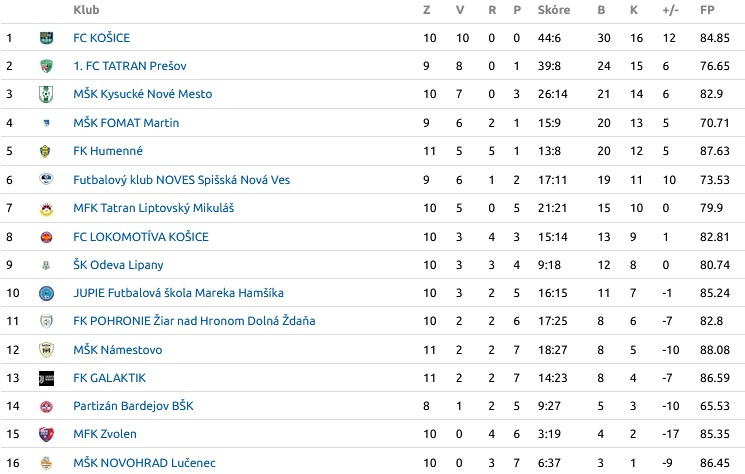Open the ŠK Odeva Lipany club link

click(118, 265)
